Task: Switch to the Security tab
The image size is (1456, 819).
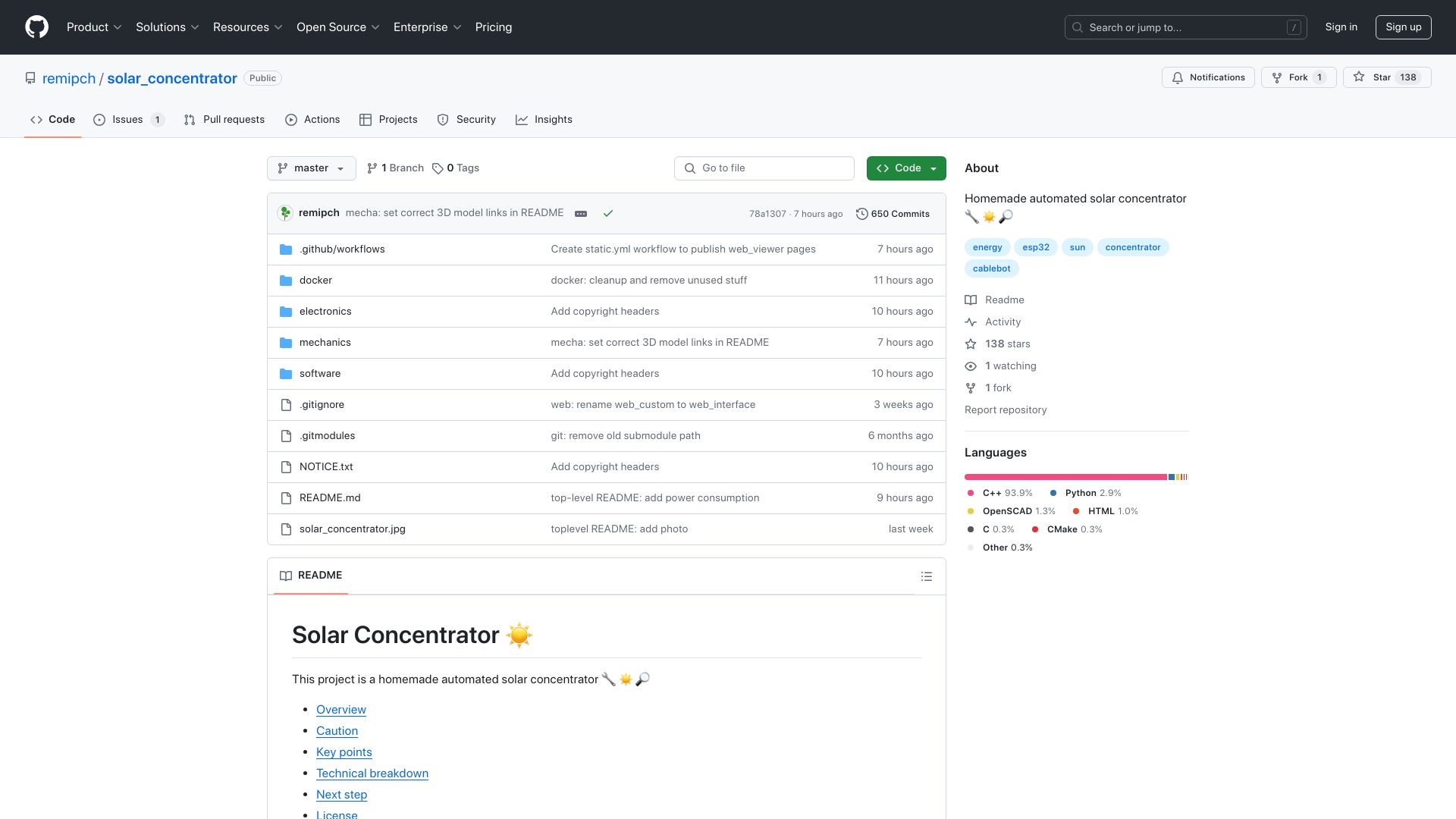Action: pyautogui.click(x=466, y=120)
